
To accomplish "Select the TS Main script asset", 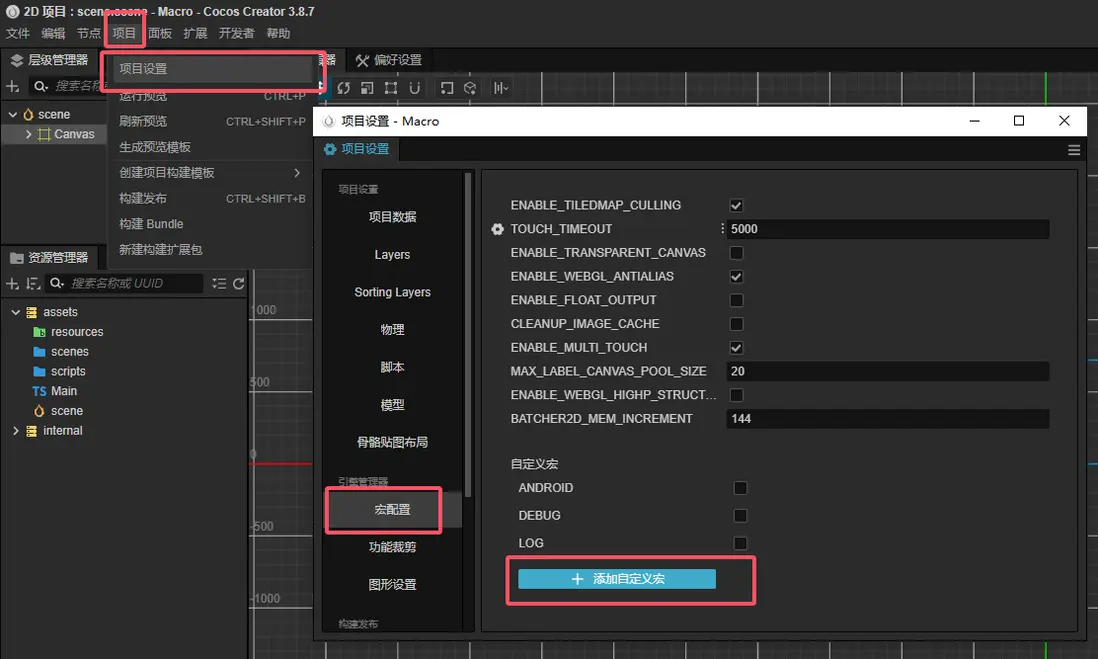I will point(55,391).
